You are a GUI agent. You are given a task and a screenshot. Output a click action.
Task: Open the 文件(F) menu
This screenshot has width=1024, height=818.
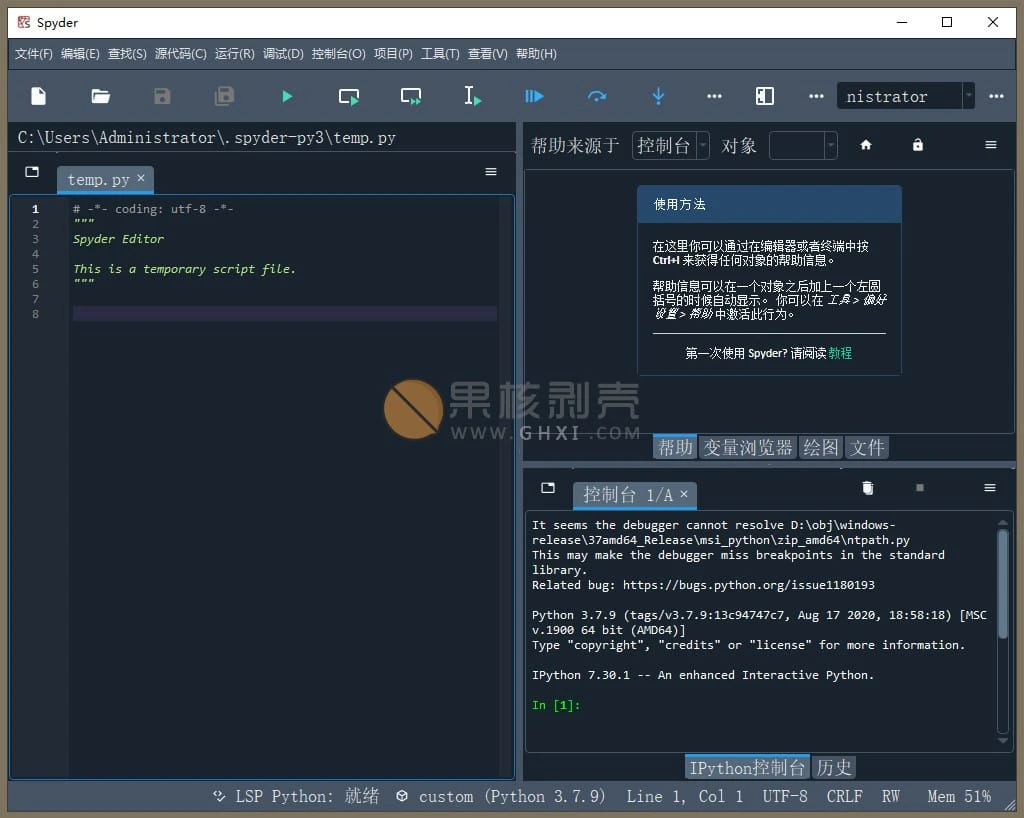(x=34, y=54)
